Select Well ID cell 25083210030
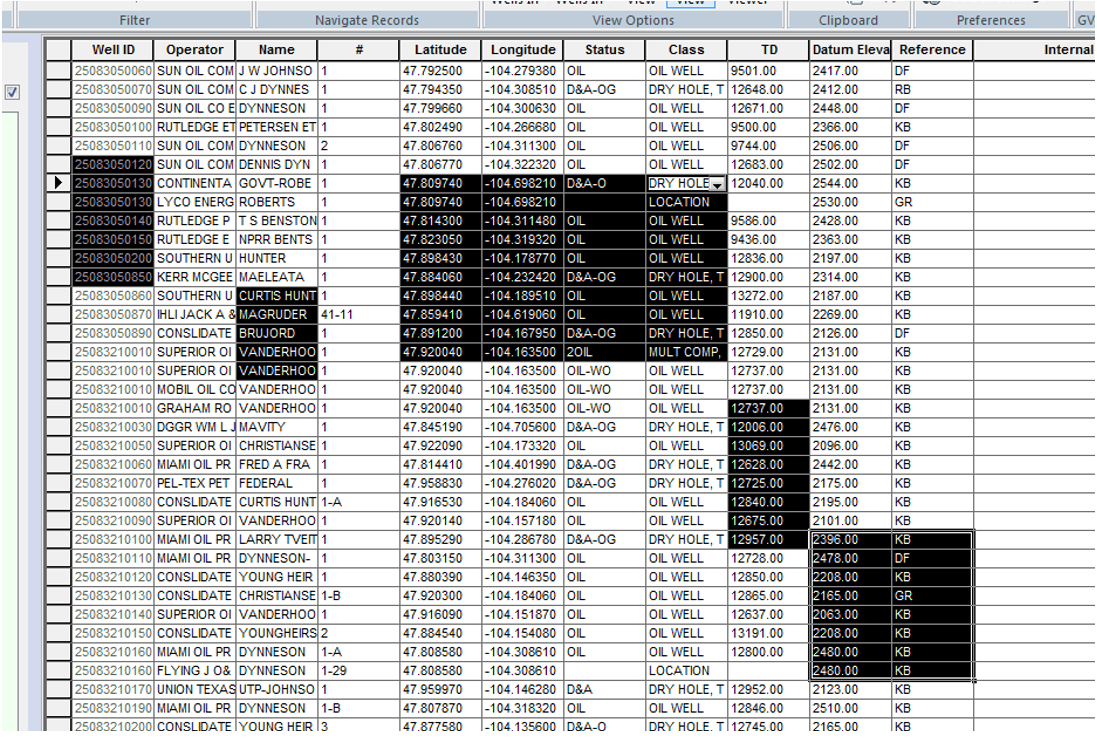The height and width of the screenshot is (742, 1097). pos(113,427)
